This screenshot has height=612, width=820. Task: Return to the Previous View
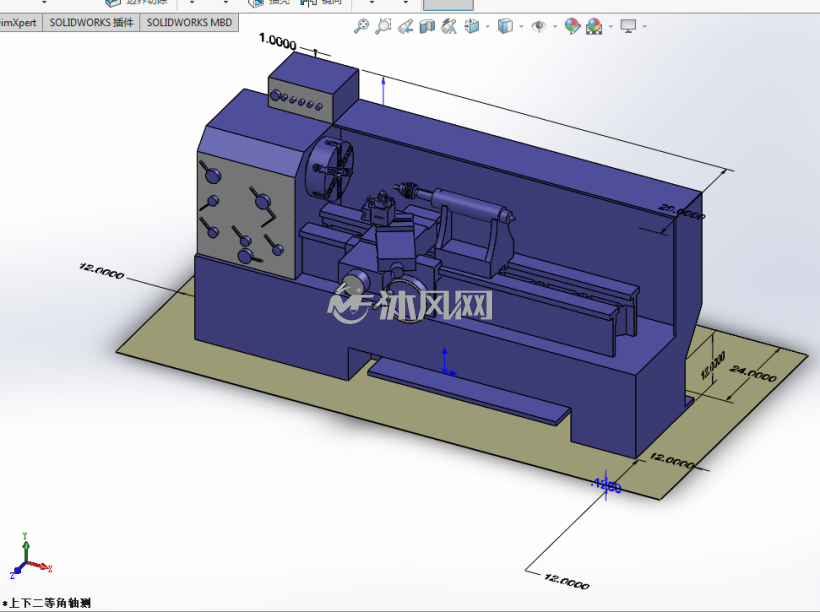405,26
